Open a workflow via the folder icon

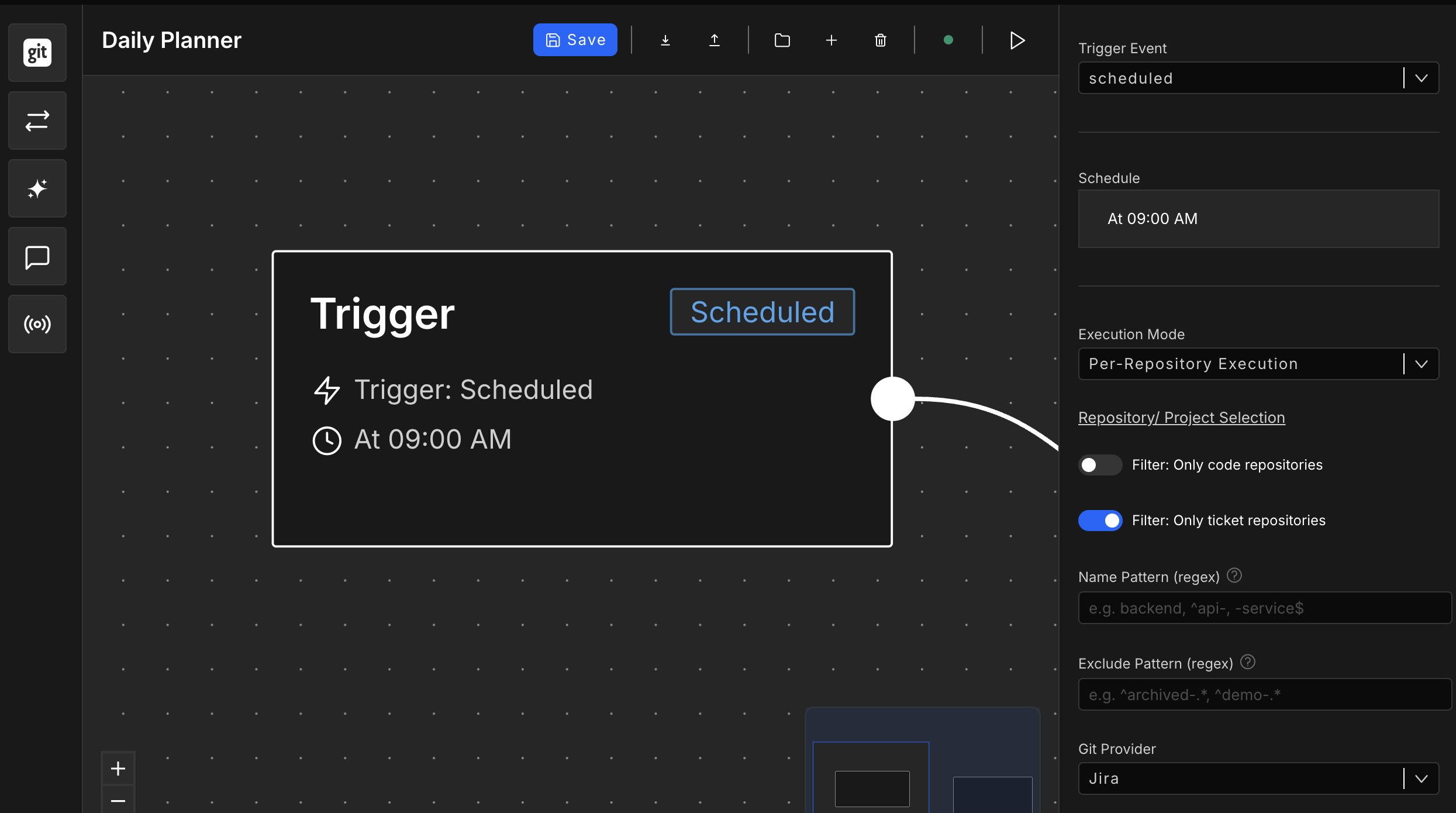pyautogui.click(x=782, y=40)
